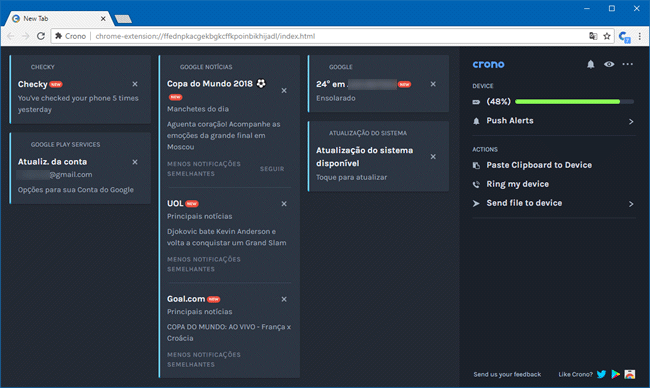Image resolution: width=650 pixels, height=388 pixels.
Task: Dismiss the Atualiz. da conta notification
Action: [135, 162]
